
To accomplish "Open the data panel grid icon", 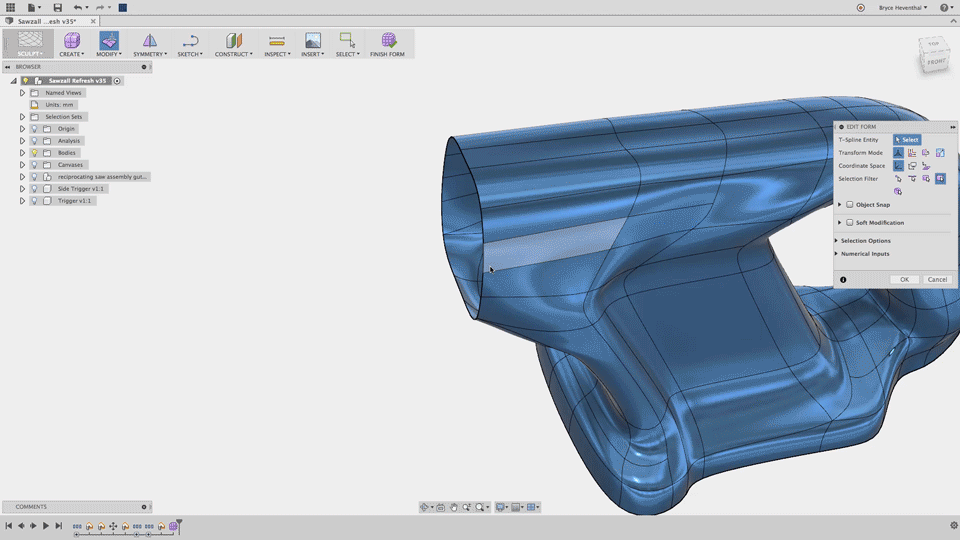I will (10, 7).
